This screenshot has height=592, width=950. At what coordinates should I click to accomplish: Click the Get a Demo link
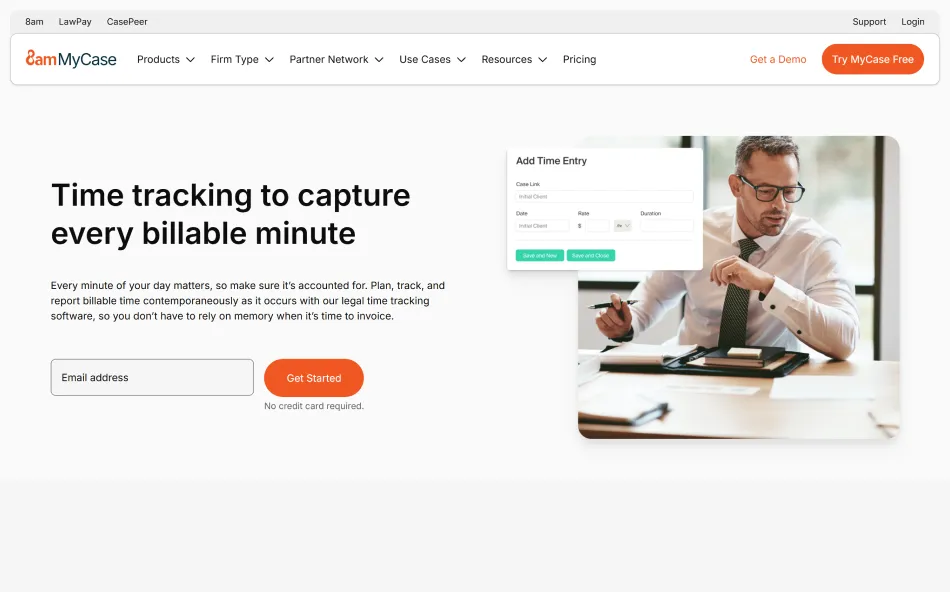coord(778,59)
